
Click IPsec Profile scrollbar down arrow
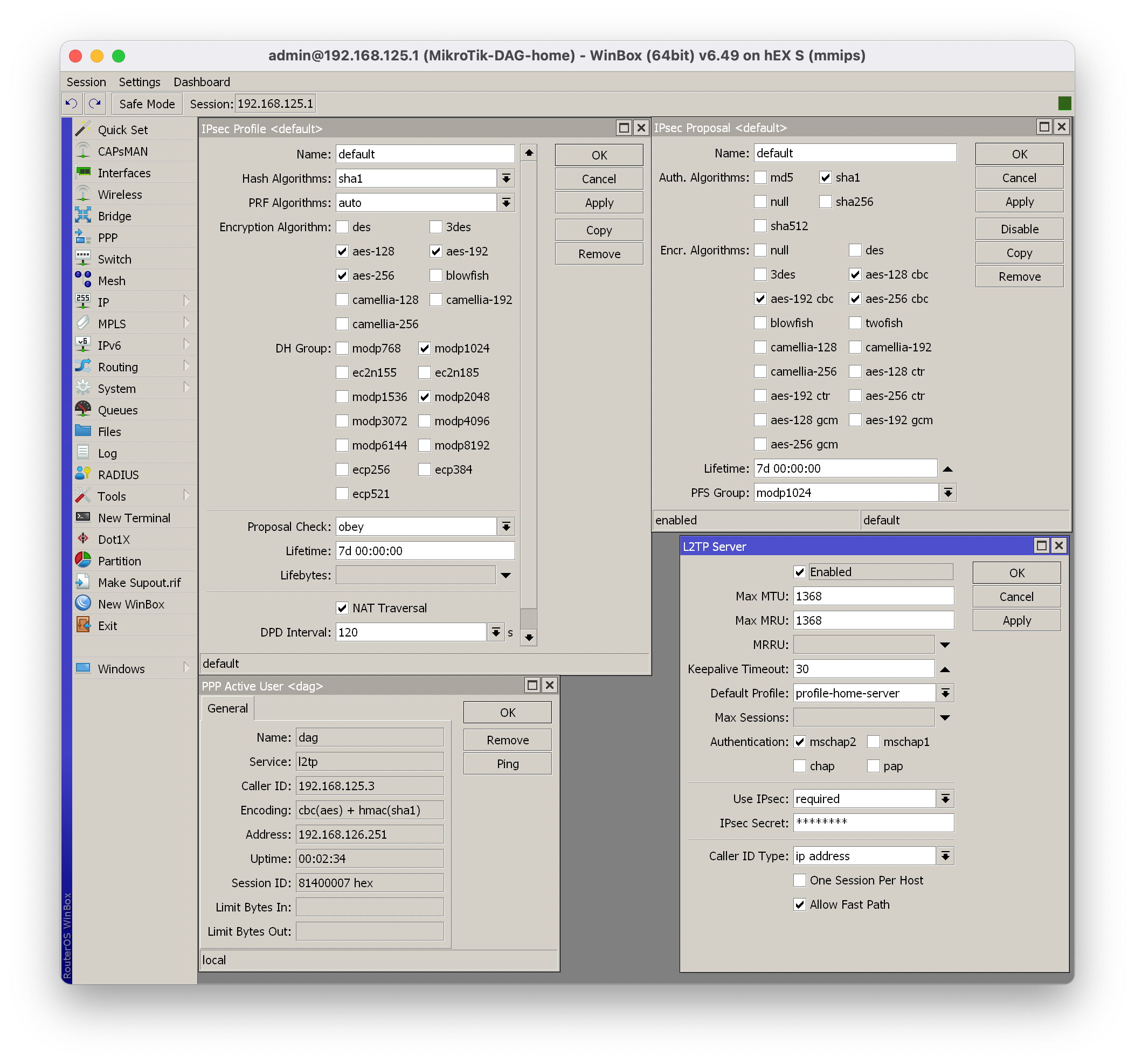pyautogui.click(x=529, y=638)
